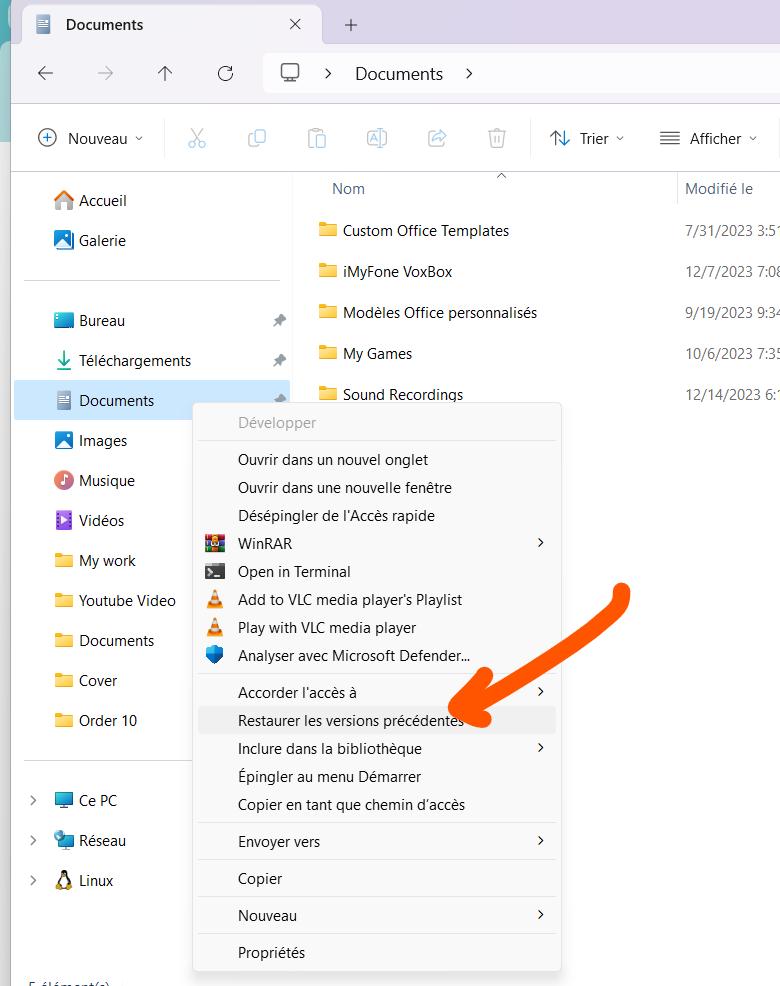
Task: Click the Back navigation arrow
Action: [x=45, y=74]
